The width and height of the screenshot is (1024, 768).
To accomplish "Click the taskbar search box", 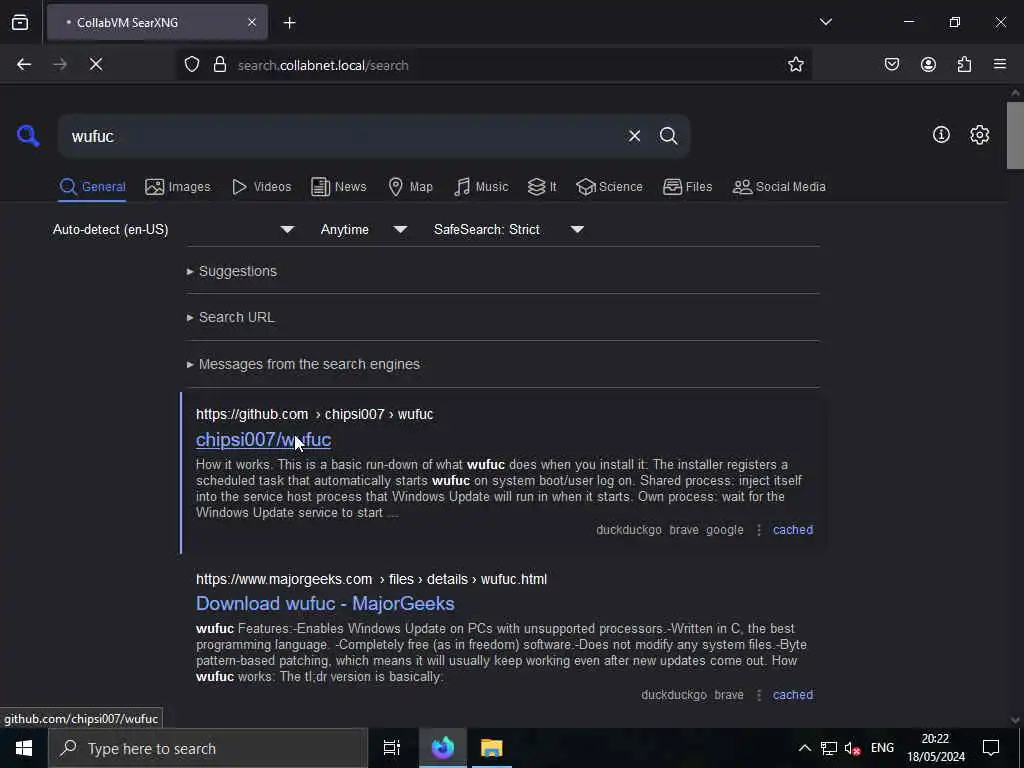I will pyautogui.click(x=208, y=748).
